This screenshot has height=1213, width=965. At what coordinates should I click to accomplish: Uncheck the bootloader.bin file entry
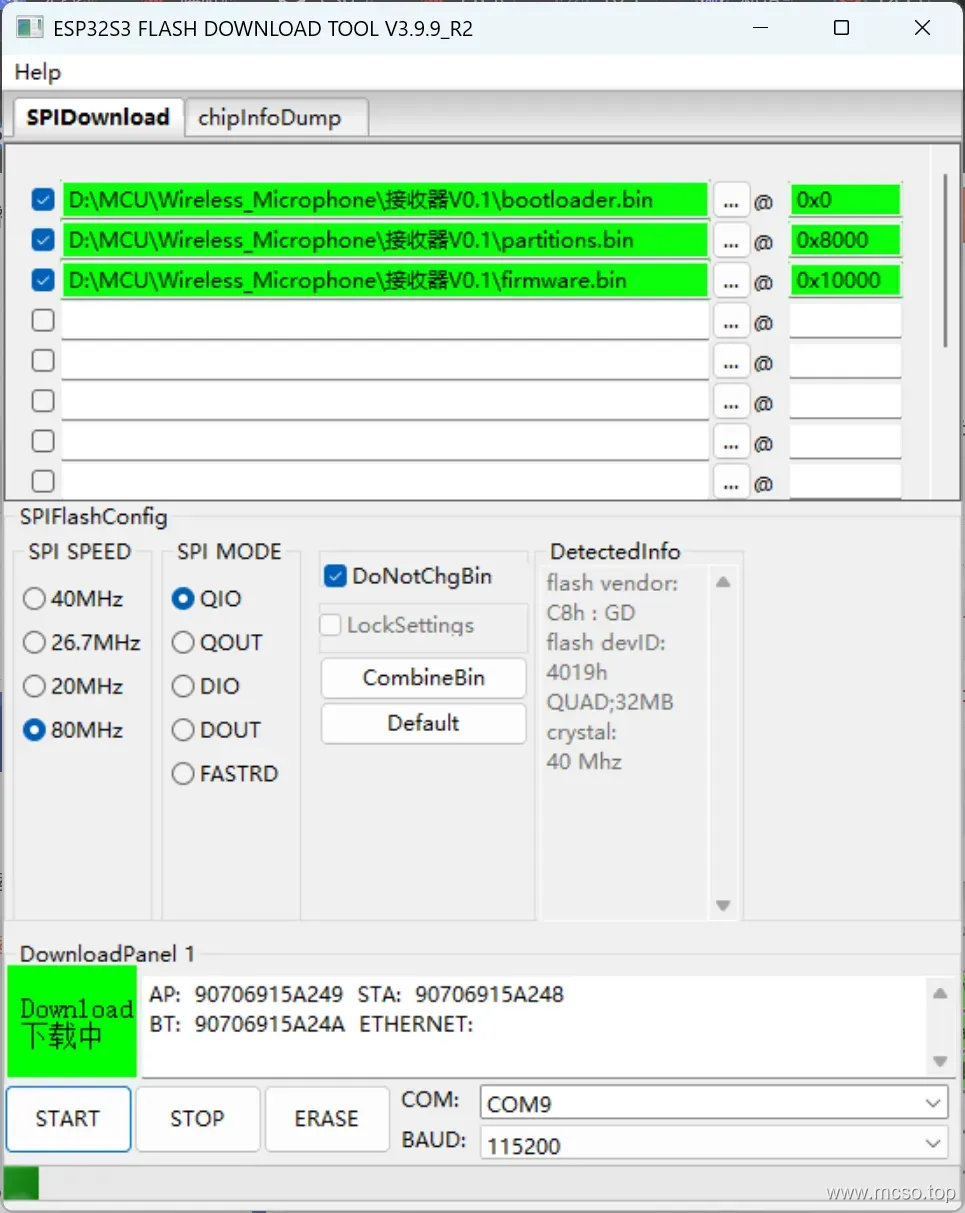click(x=42, y=200)
